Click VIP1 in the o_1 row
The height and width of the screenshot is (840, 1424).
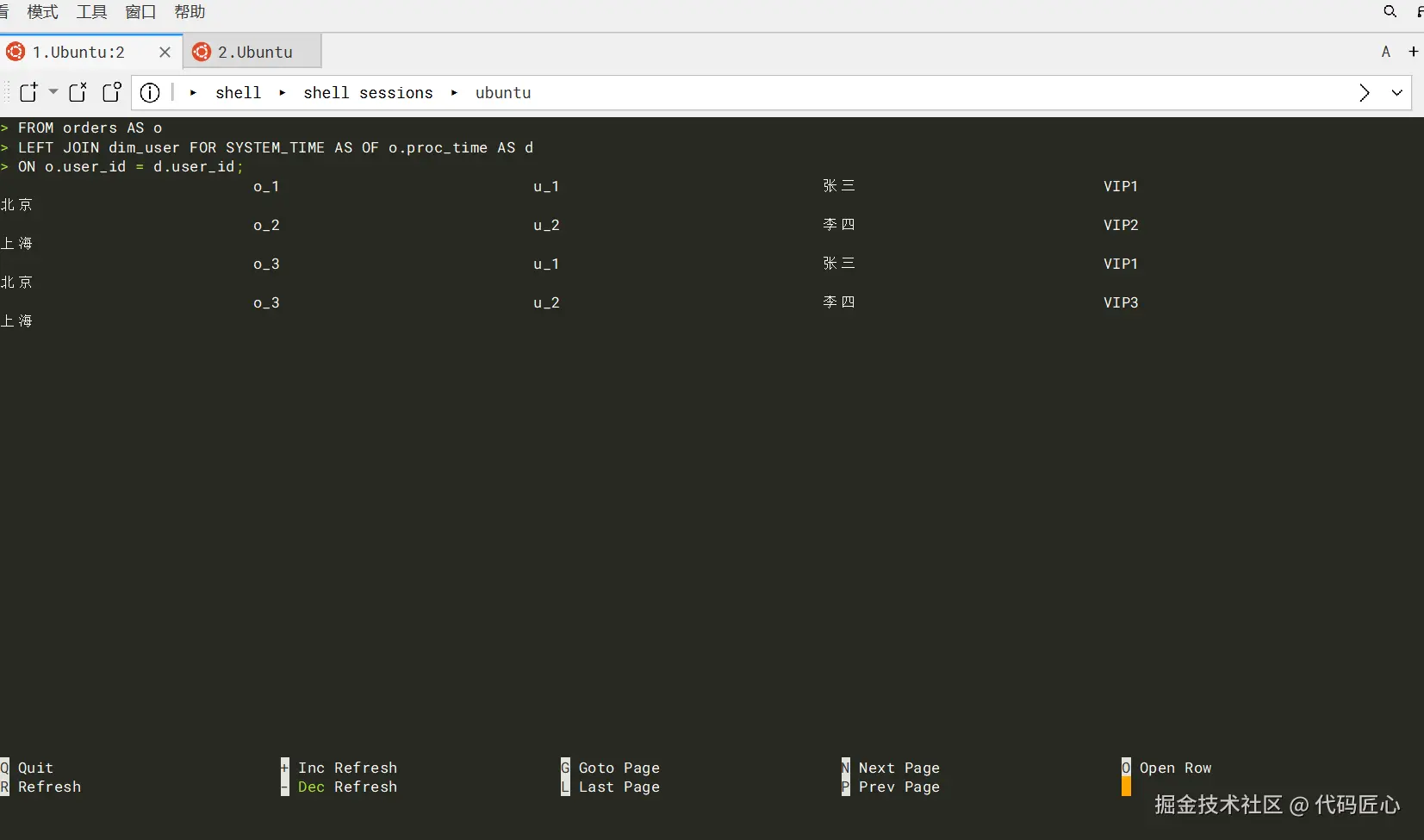(x=1121, y=186)
